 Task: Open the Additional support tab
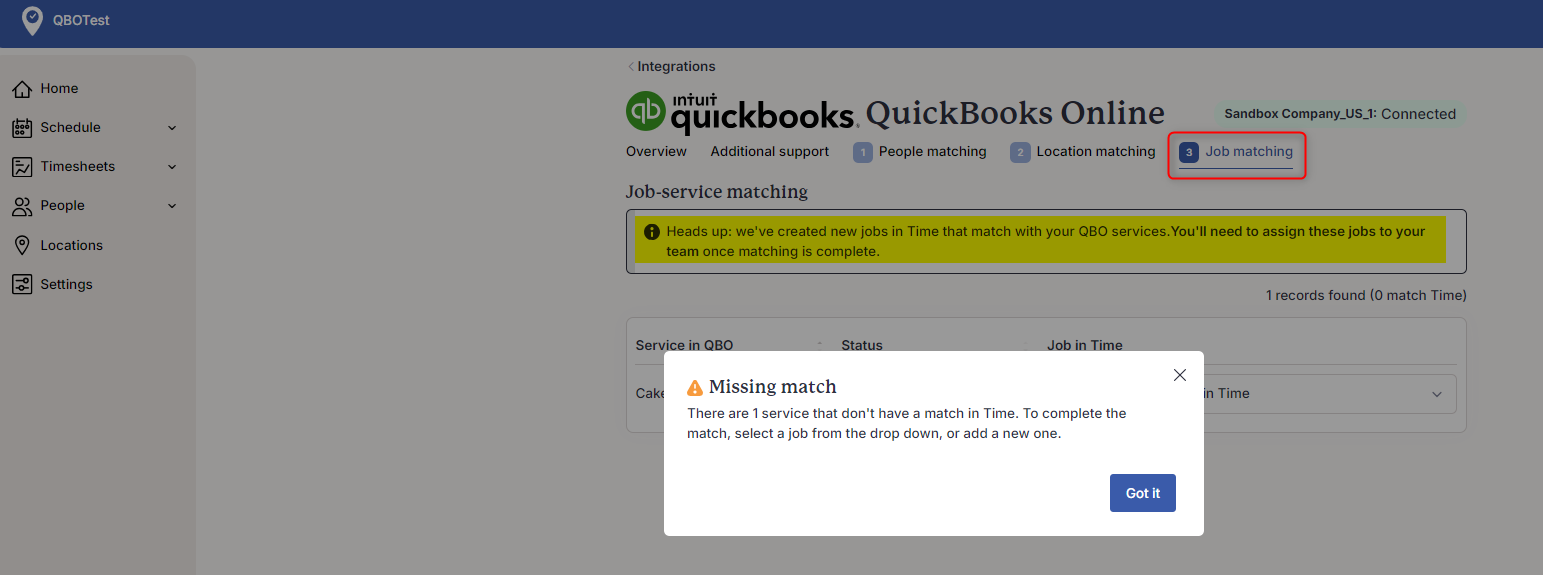point(770,152)
